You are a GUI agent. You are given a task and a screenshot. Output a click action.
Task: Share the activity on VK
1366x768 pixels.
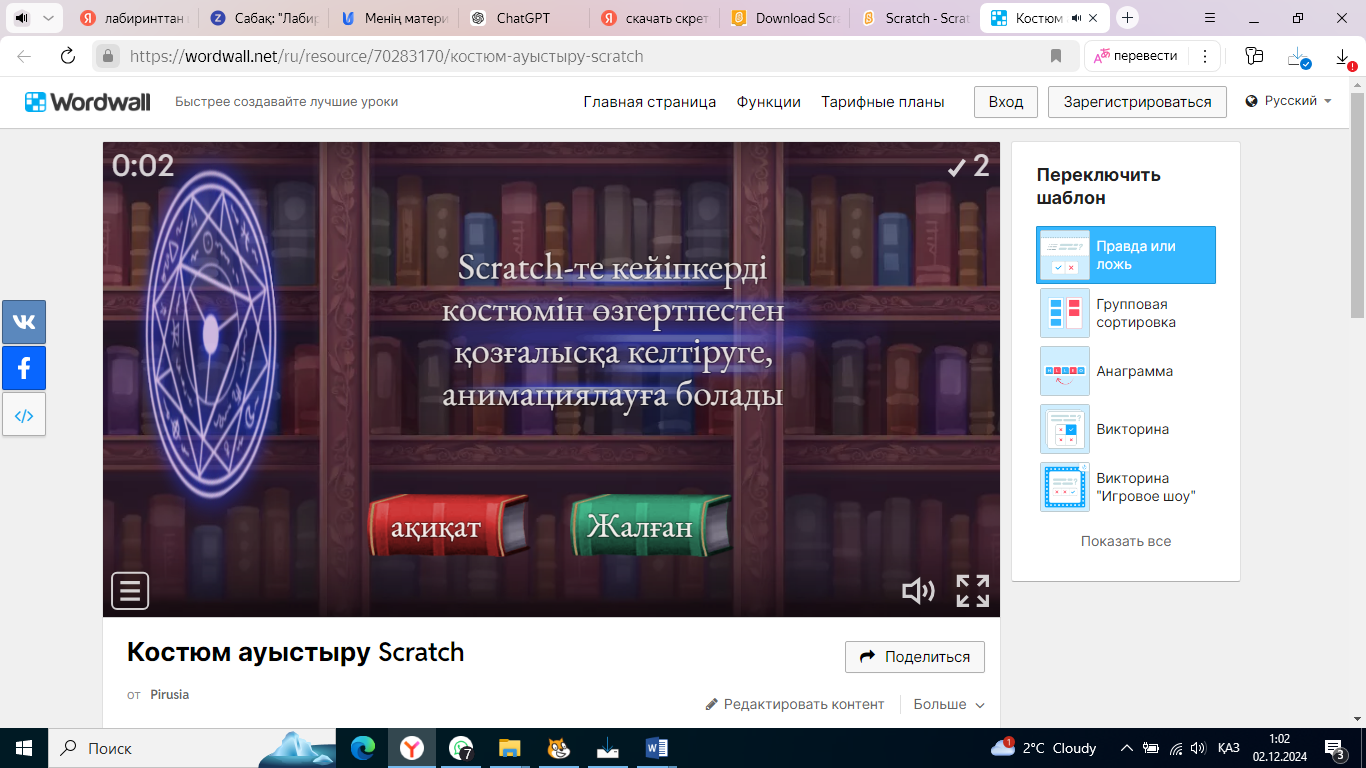(24, 322)
